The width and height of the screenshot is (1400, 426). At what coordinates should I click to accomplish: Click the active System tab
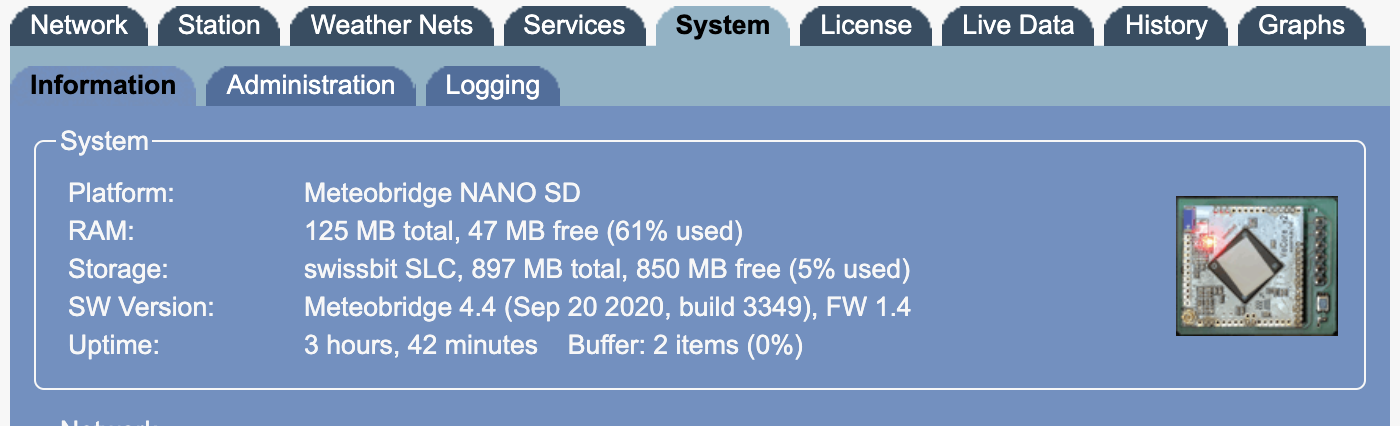pos(722,25)
